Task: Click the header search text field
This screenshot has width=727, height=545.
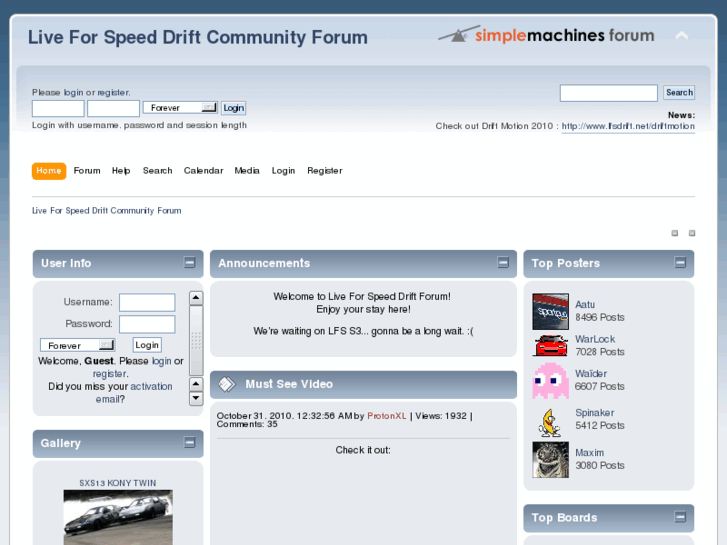Action: coord(609,93)
